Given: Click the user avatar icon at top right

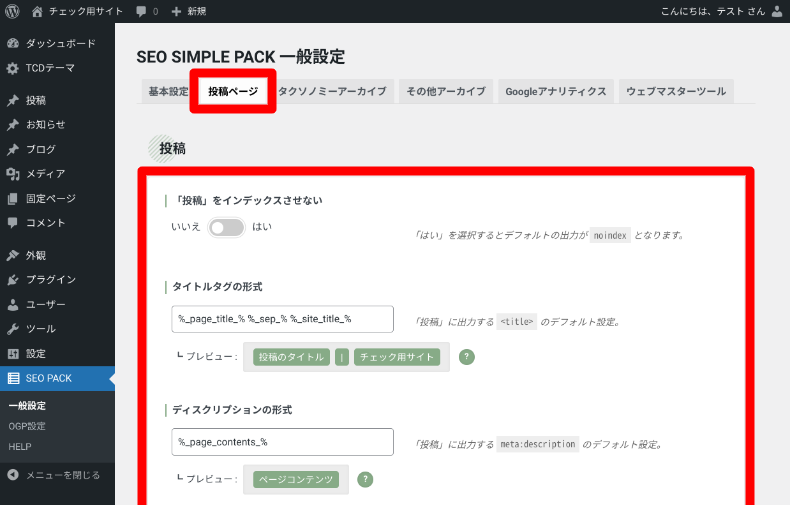Looking at the screenshot, I should click(777, 11).
